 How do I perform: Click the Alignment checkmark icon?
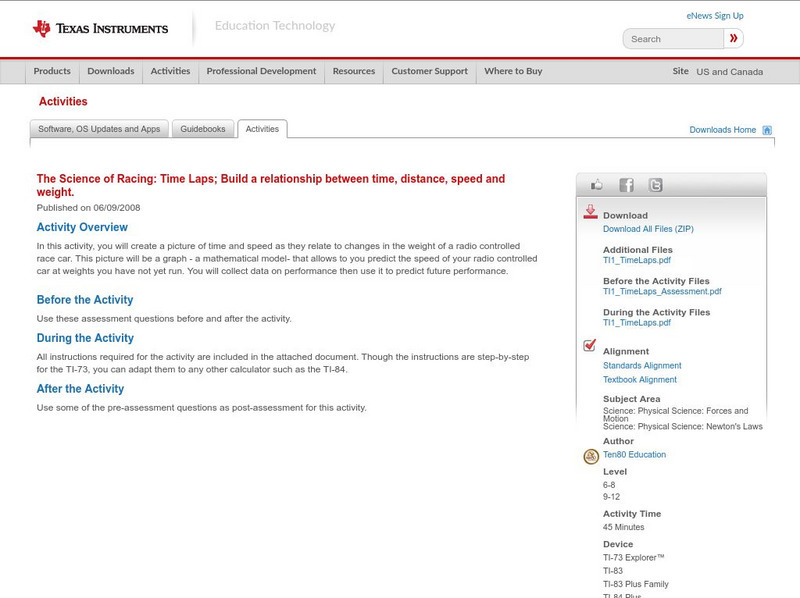tap(590, 345)
